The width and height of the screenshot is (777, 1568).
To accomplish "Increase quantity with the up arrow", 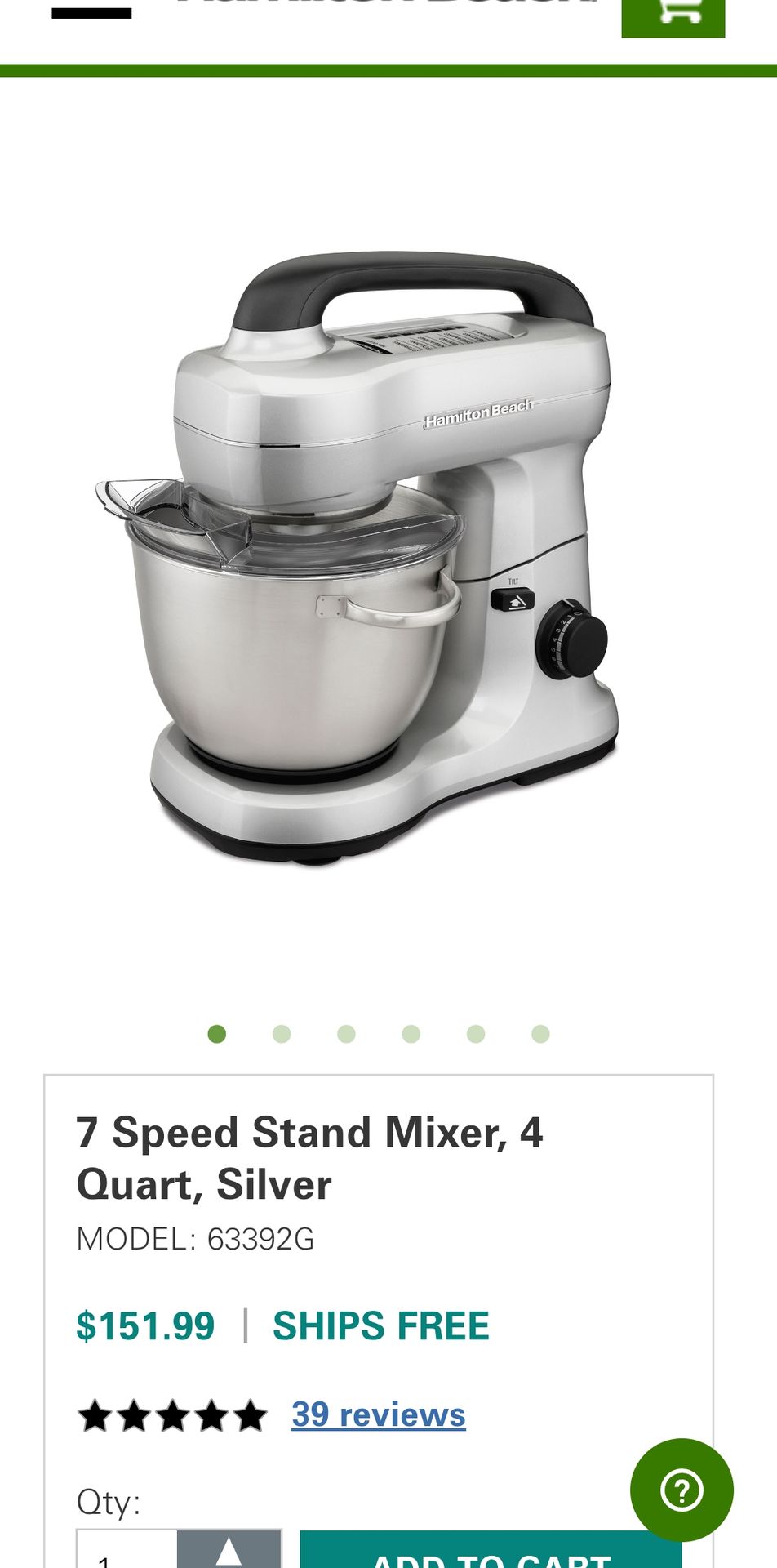I will pos(229,1549).
